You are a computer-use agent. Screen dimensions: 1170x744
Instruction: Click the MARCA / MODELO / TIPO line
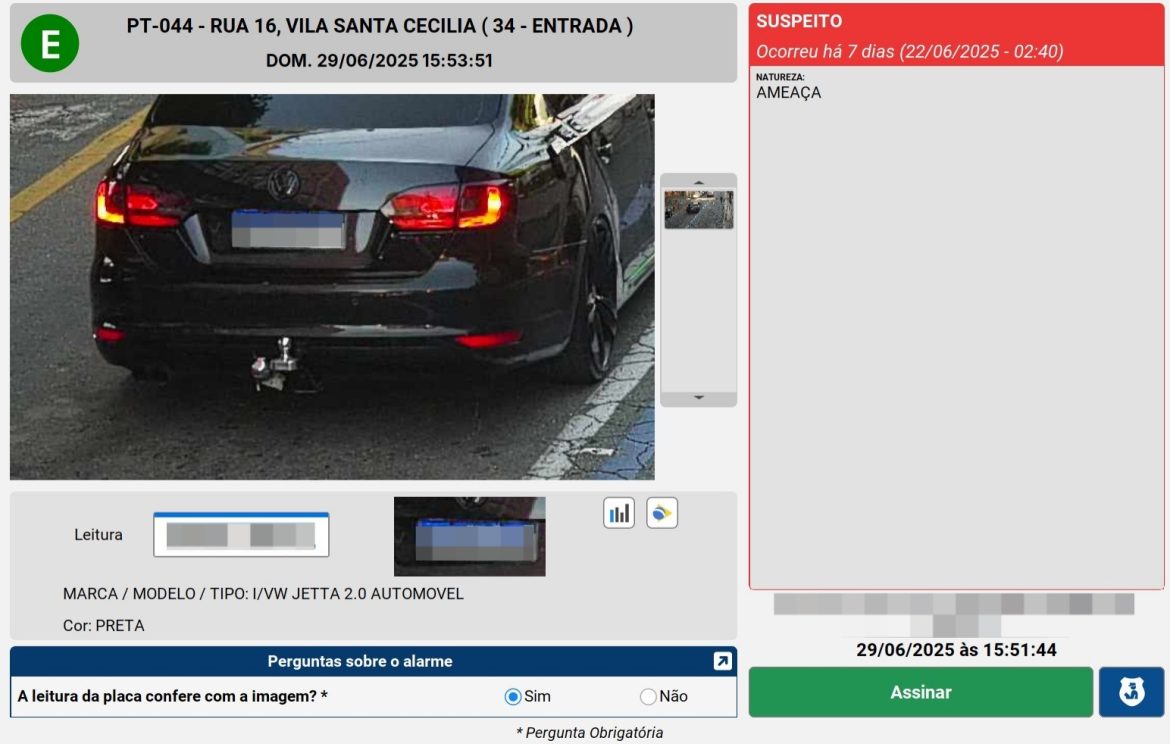tap(263, 594)
